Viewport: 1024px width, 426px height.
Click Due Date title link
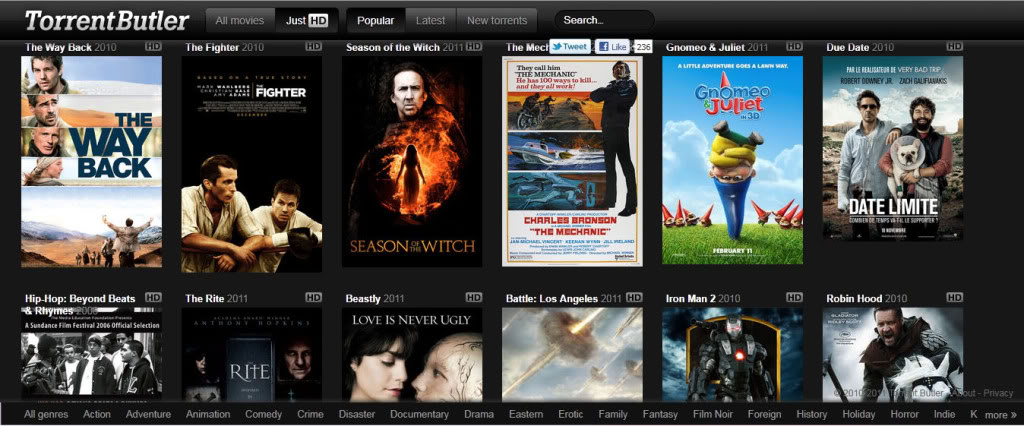coord(848,47)
